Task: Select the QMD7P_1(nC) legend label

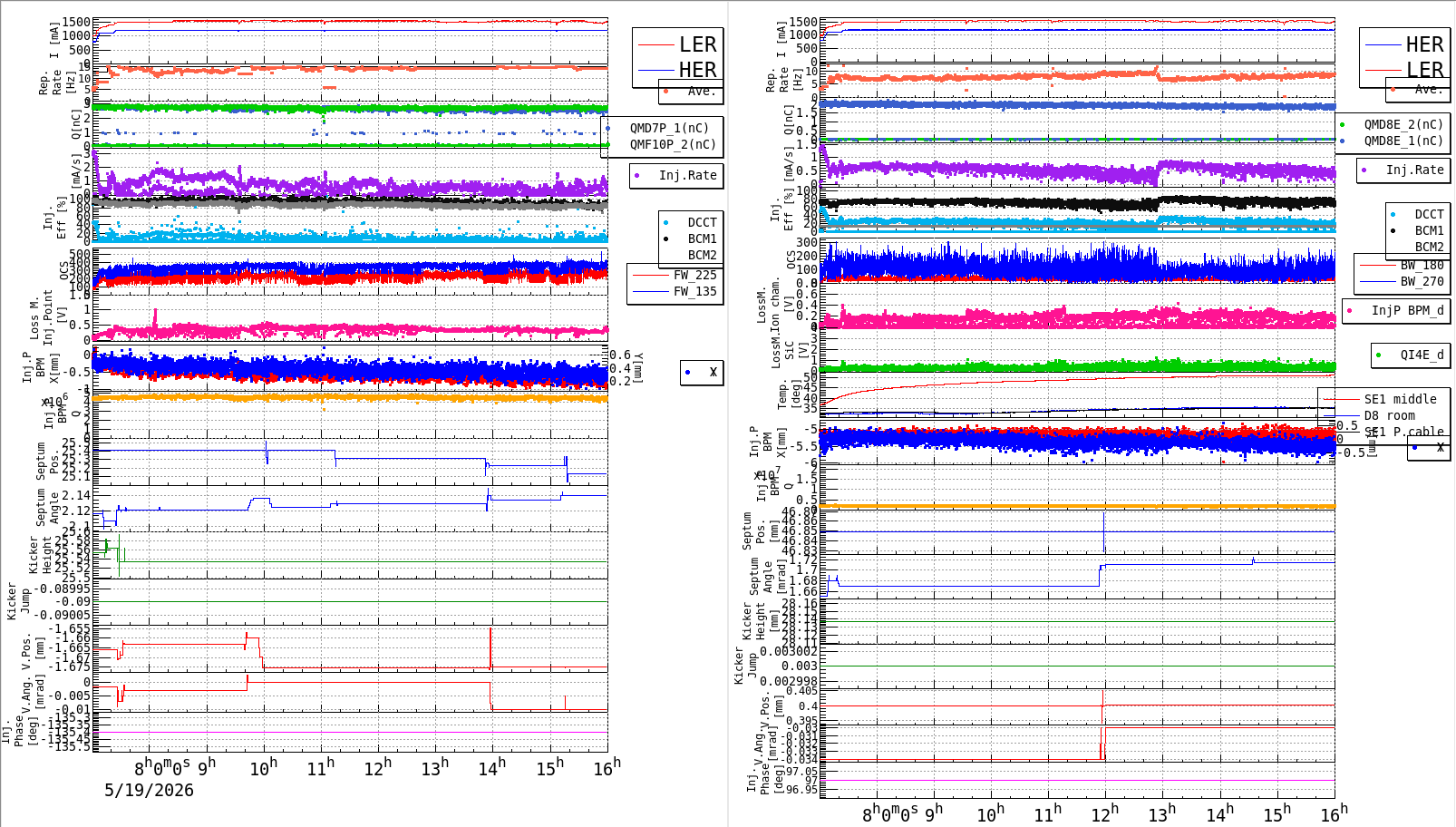Action: (x=669, y=128)
